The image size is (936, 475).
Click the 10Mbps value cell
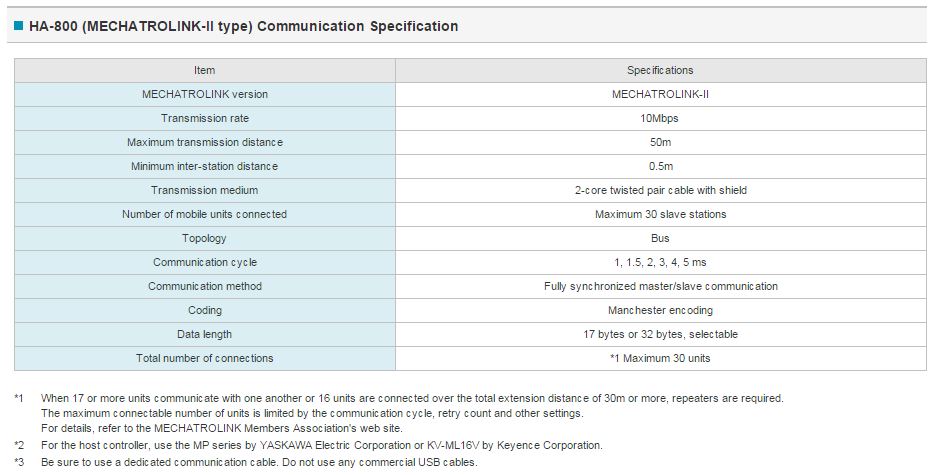coord(660,118)
